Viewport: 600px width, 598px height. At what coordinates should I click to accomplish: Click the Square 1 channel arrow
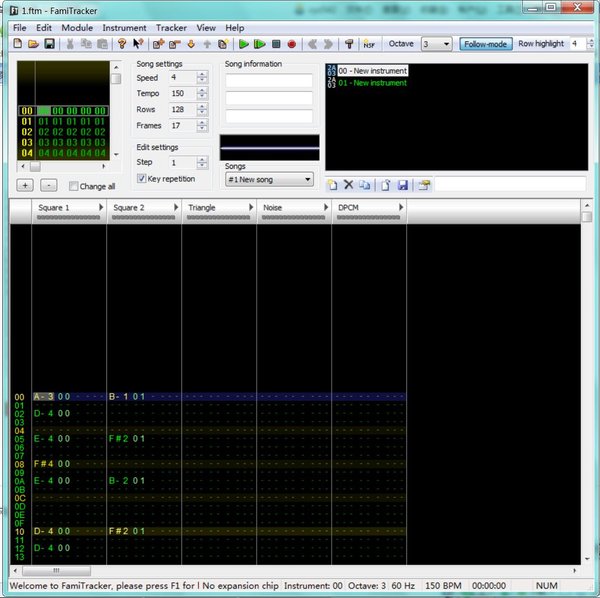click(102, 207)
